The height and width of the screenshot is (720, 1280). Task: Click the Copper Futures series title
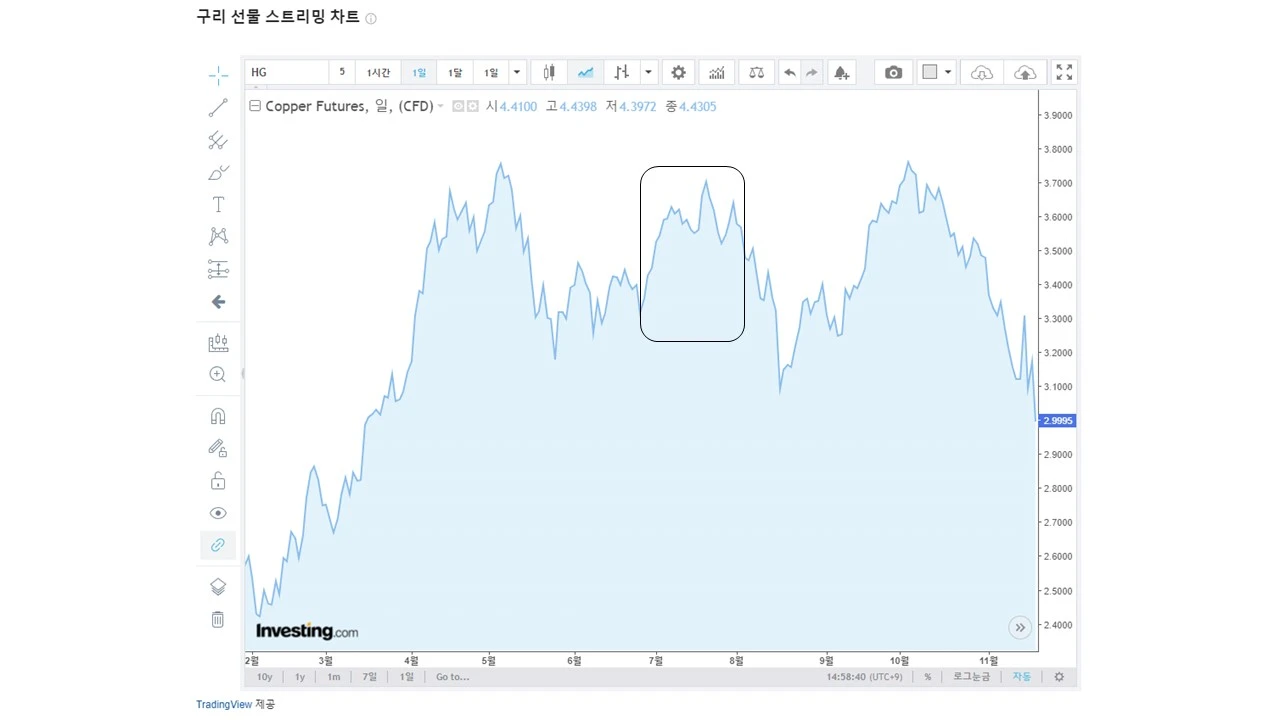point(349,106)
